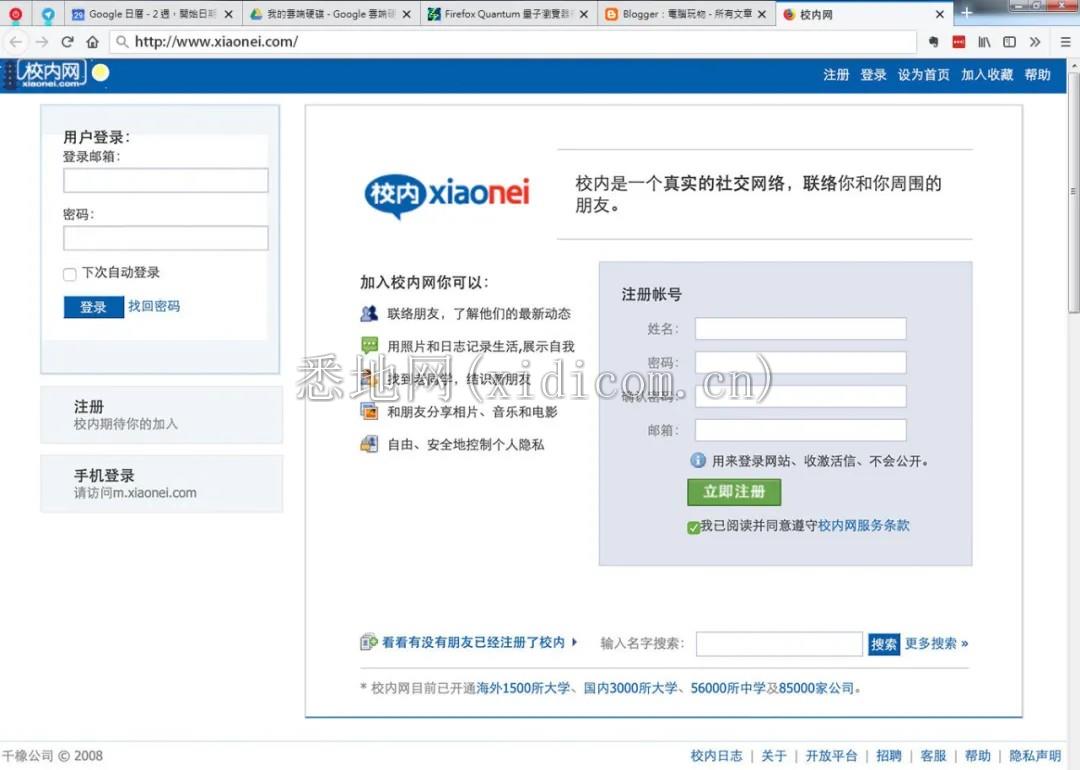Focus the 输入名字搜索 input box
The image size is (1080, 770).
tap(779, 644)
